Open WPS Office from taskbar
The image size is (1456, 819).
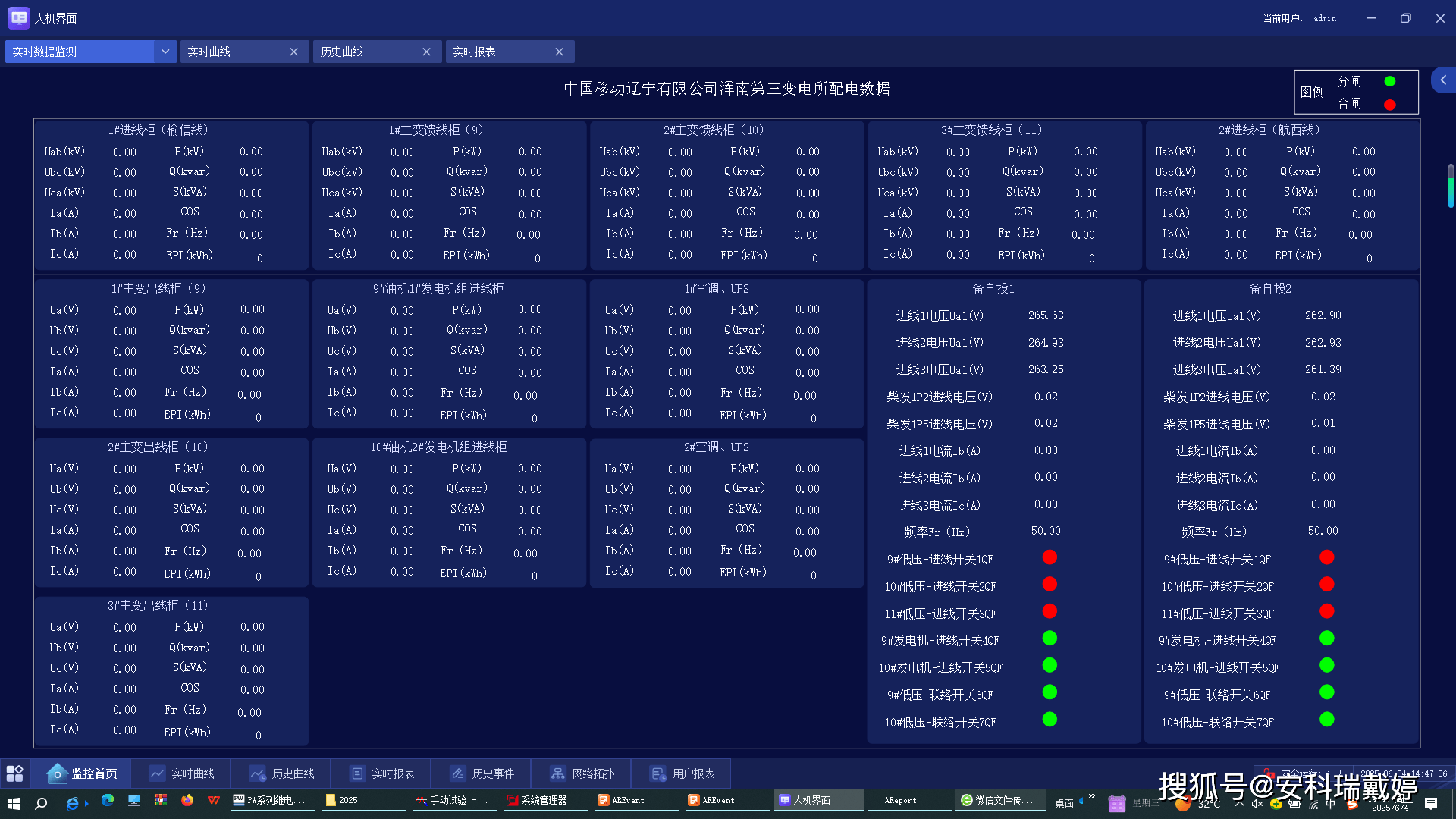[x=214, y=800]
